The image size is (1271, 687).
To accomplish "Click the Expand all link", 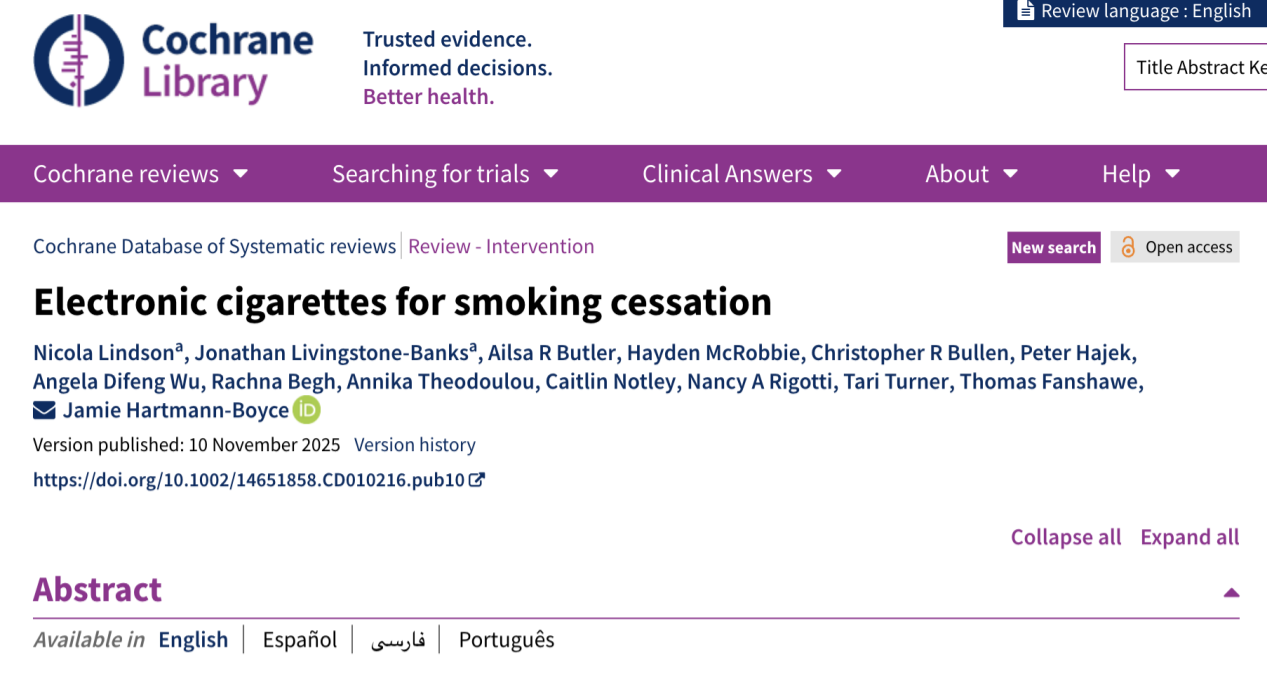I will [x=1189, y=537].
